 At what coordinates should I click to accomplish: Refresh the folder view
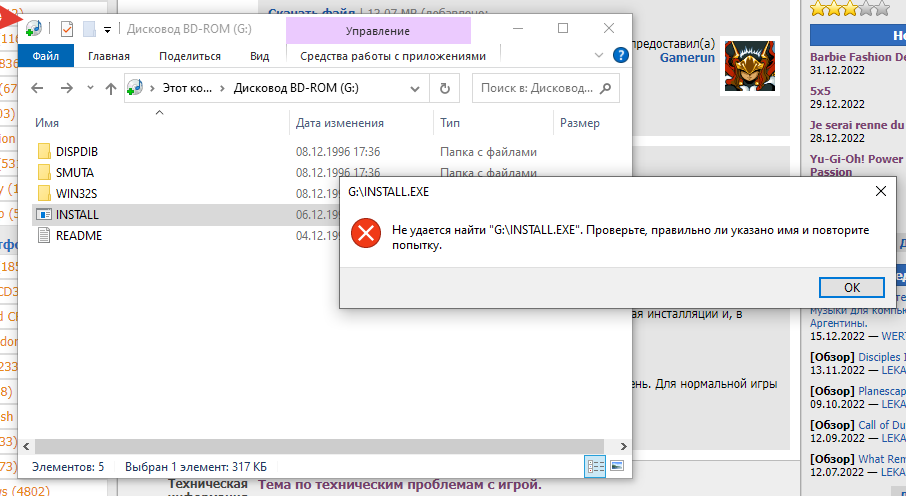(444, 88)
